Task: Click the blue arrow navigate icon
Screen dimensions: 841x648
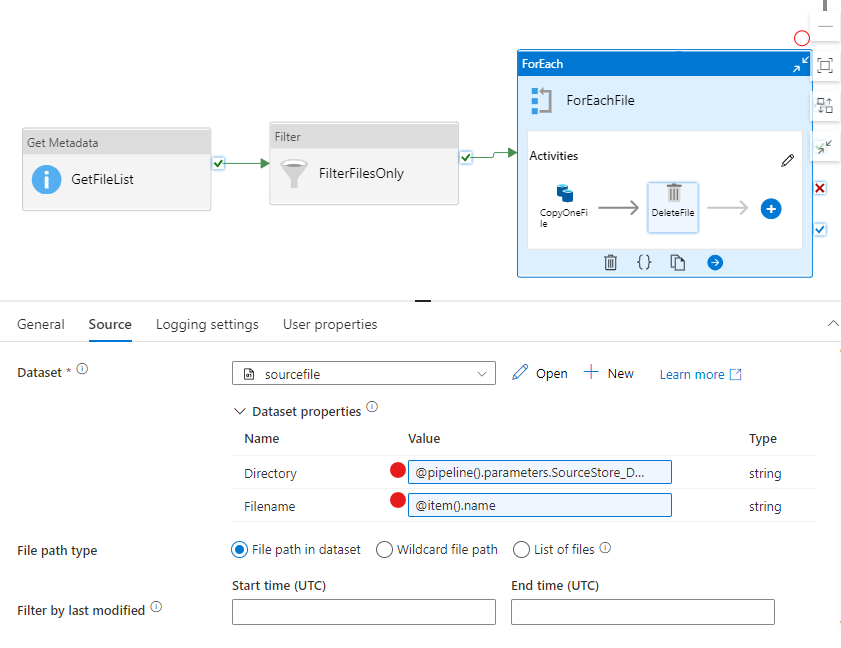Action: click(717, 262)
